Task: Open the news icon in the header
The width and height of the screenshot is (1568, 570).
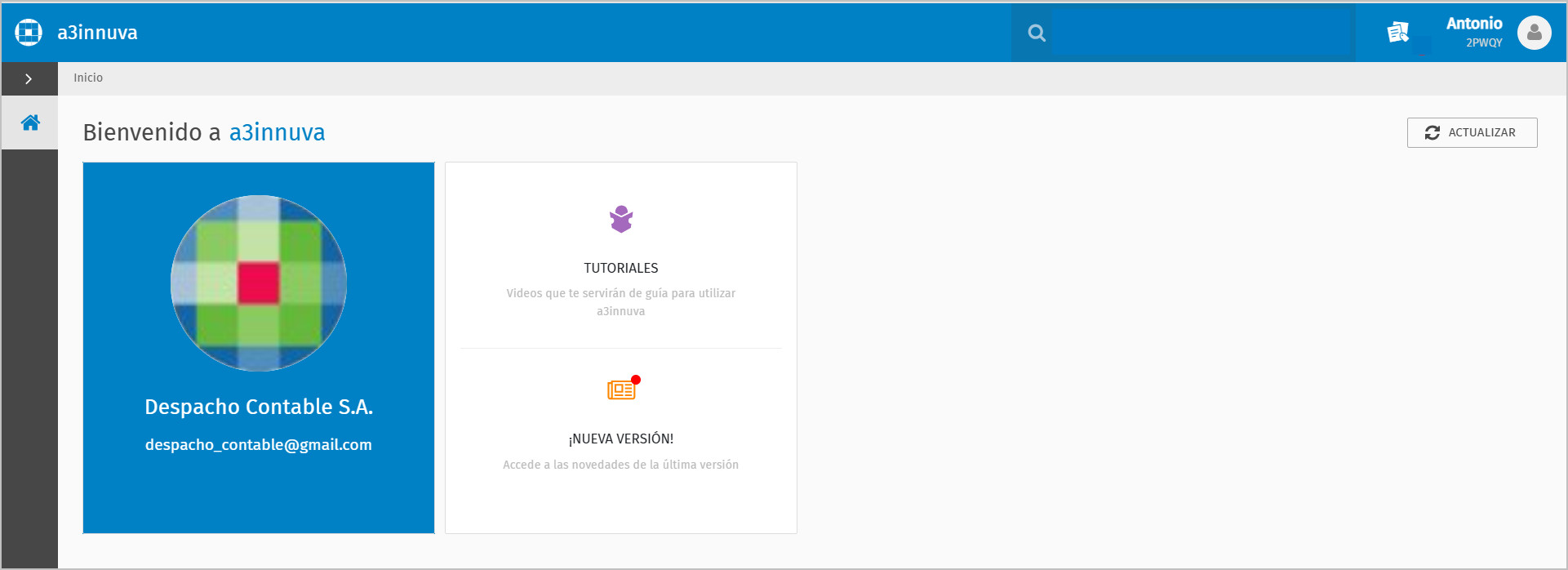Action: click(1398, 32)
